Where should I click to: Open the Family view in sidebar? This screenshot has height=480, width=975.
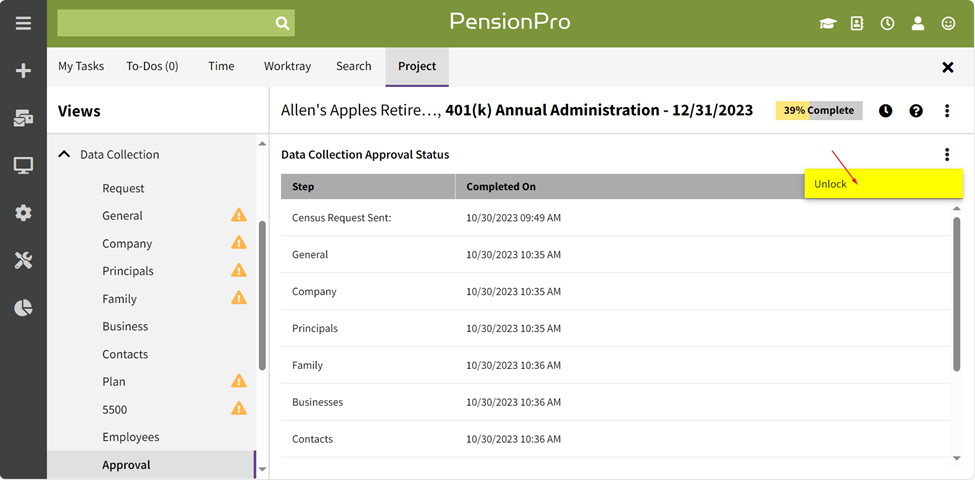pyautogui.click(x=119, y=299)
